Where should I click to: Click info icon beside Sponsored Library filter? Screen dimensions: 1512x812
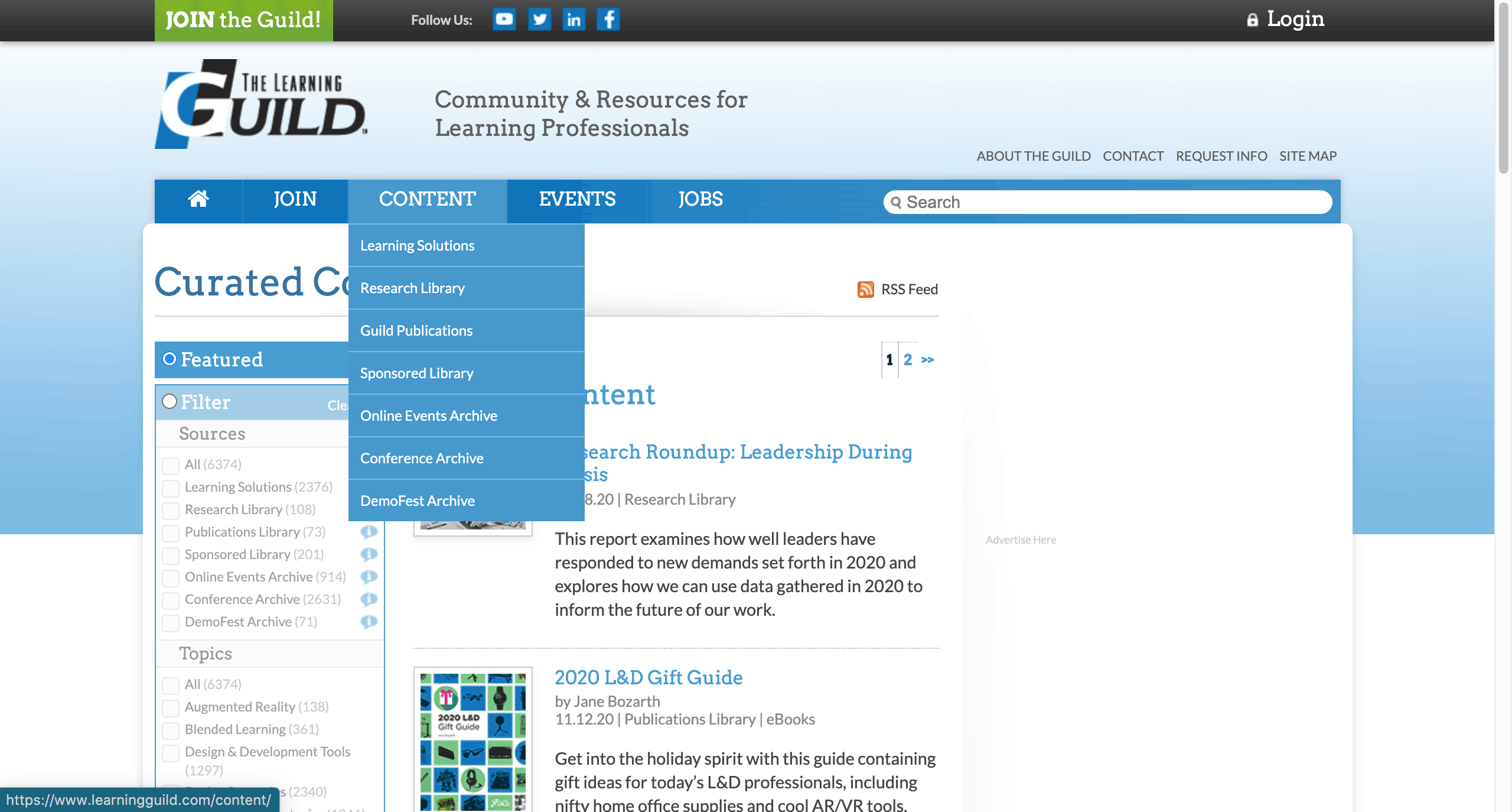(x=369, y=554)
